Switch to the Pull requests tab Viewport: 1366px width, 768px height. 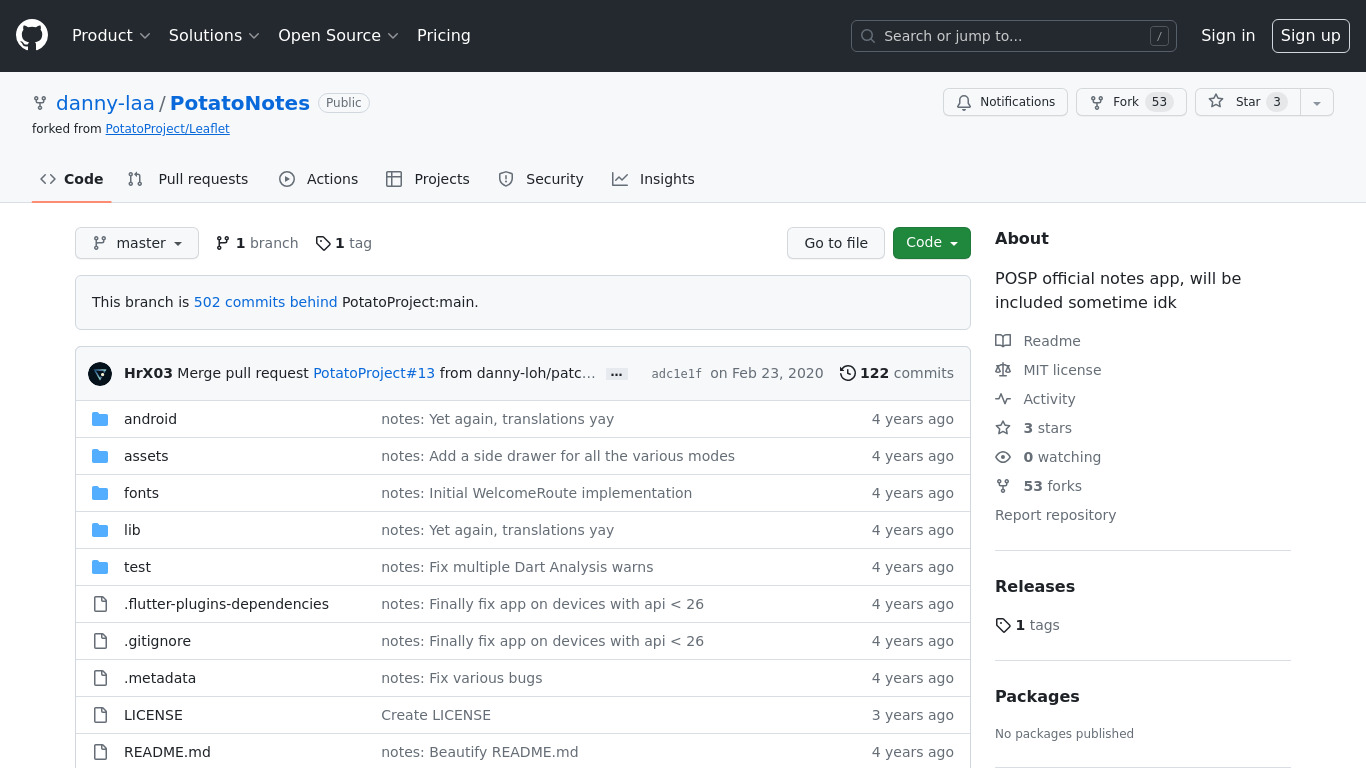188,179
